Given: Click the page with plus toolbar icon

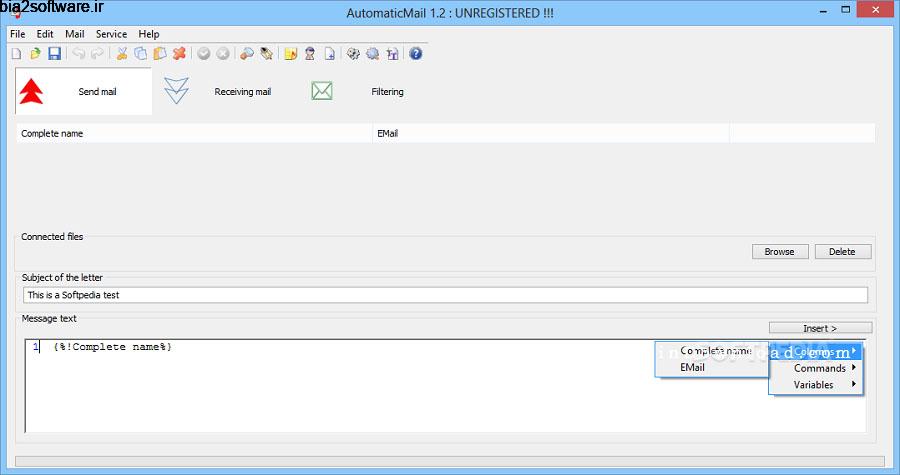Looking at the screenshot, I should pos(329,54).
